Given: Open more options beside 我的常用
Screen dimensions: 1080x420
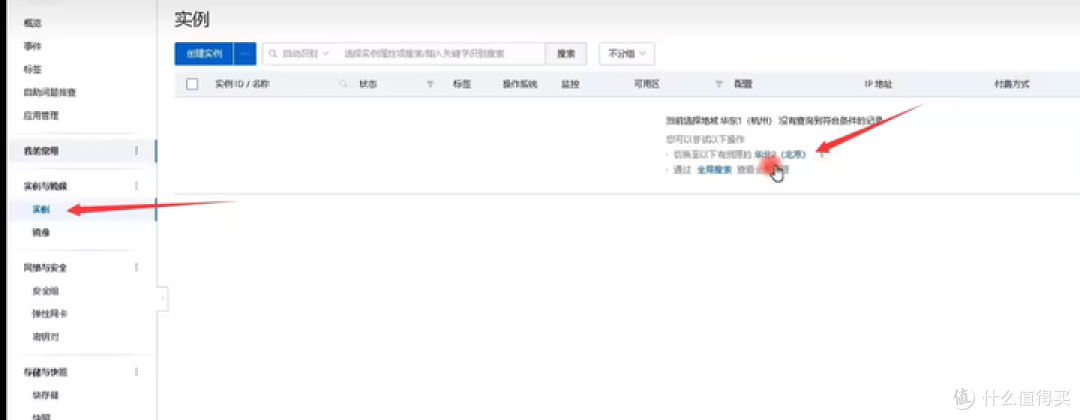Looking at the screenshot, I should 136,151.
